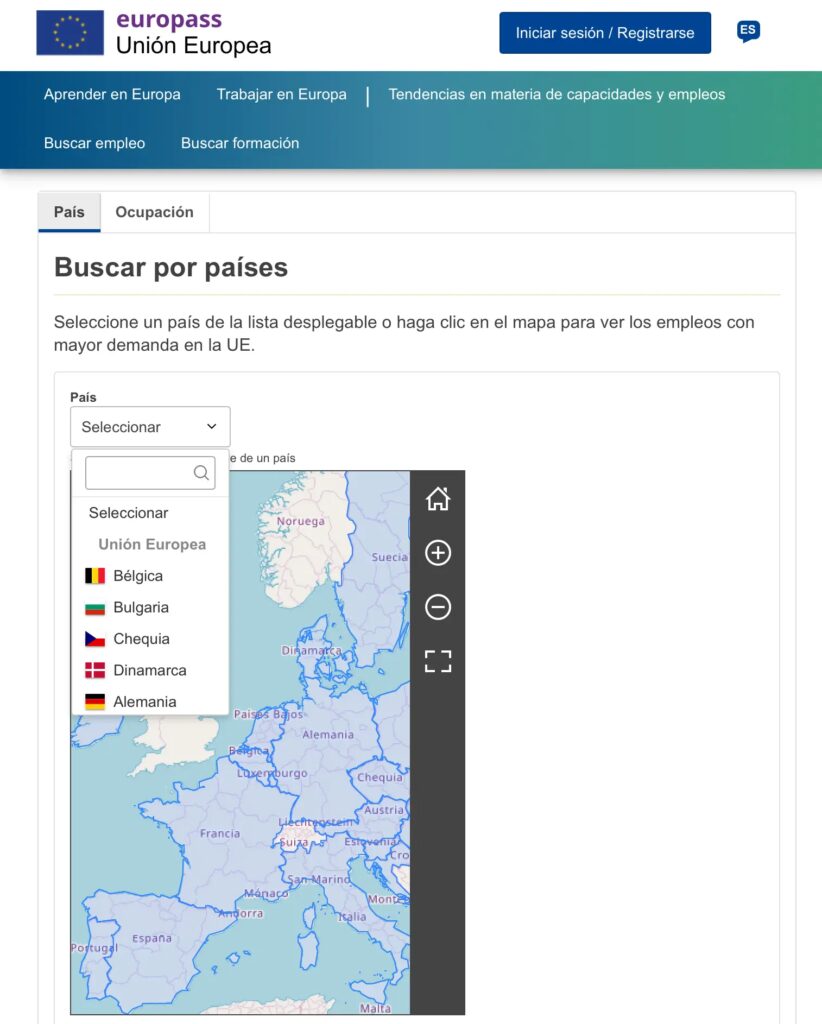822x1024 pixels.
Task: Click the search magnifier in dropdown
Action: coord(201,473)
